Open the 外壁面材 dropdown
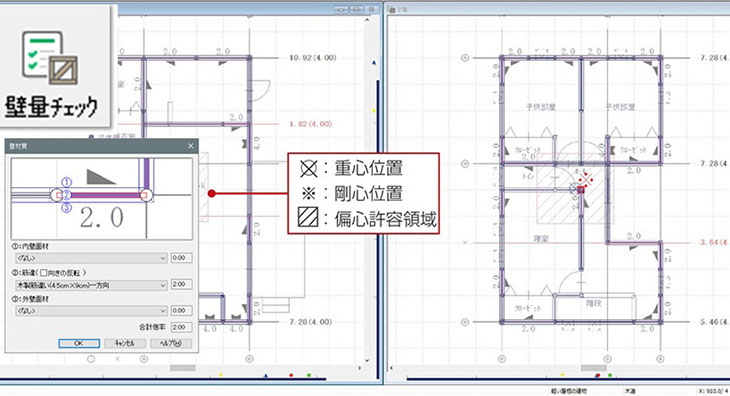730x396 pixels. 91,310
